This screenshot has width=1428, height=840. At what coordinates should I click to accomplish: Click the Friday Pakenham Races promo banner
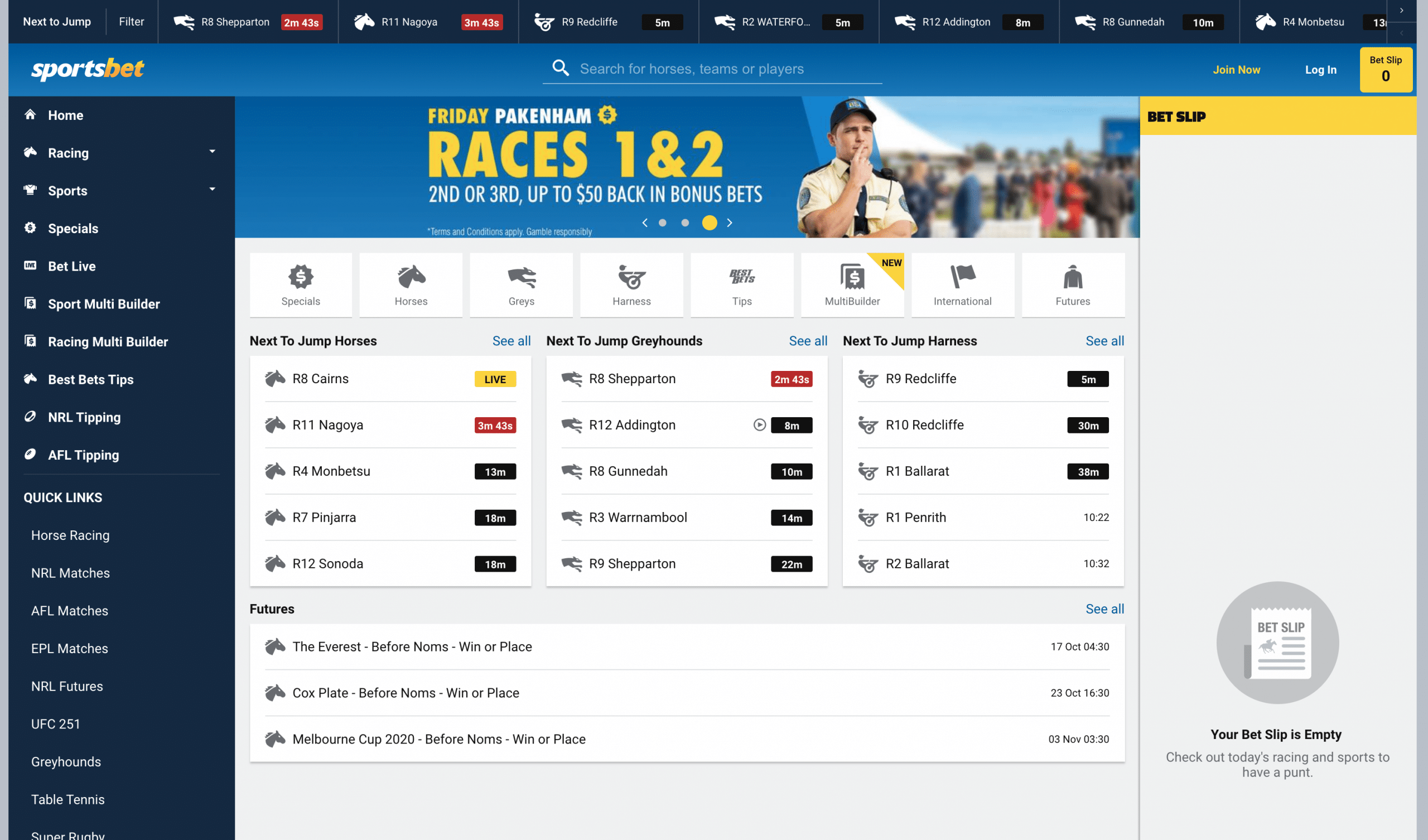pos(686,167)
